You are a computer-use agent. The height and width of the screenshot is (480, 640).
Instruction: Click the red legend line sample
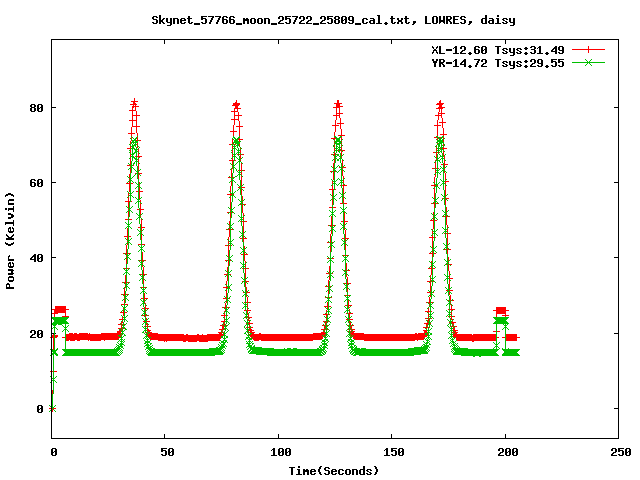pos(588,50)
